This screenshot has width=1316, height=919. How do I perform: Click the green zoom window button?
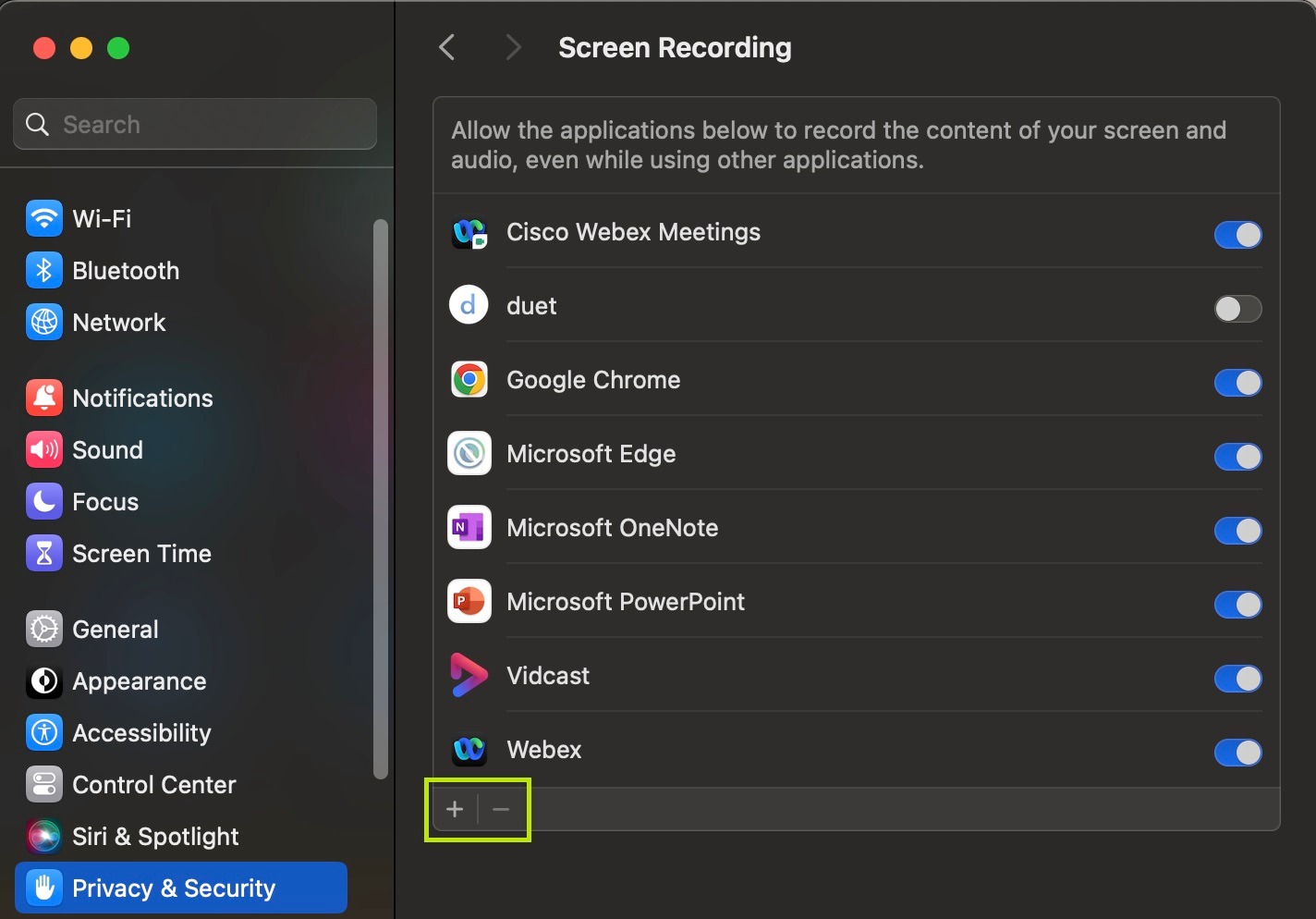click(118, 48)
